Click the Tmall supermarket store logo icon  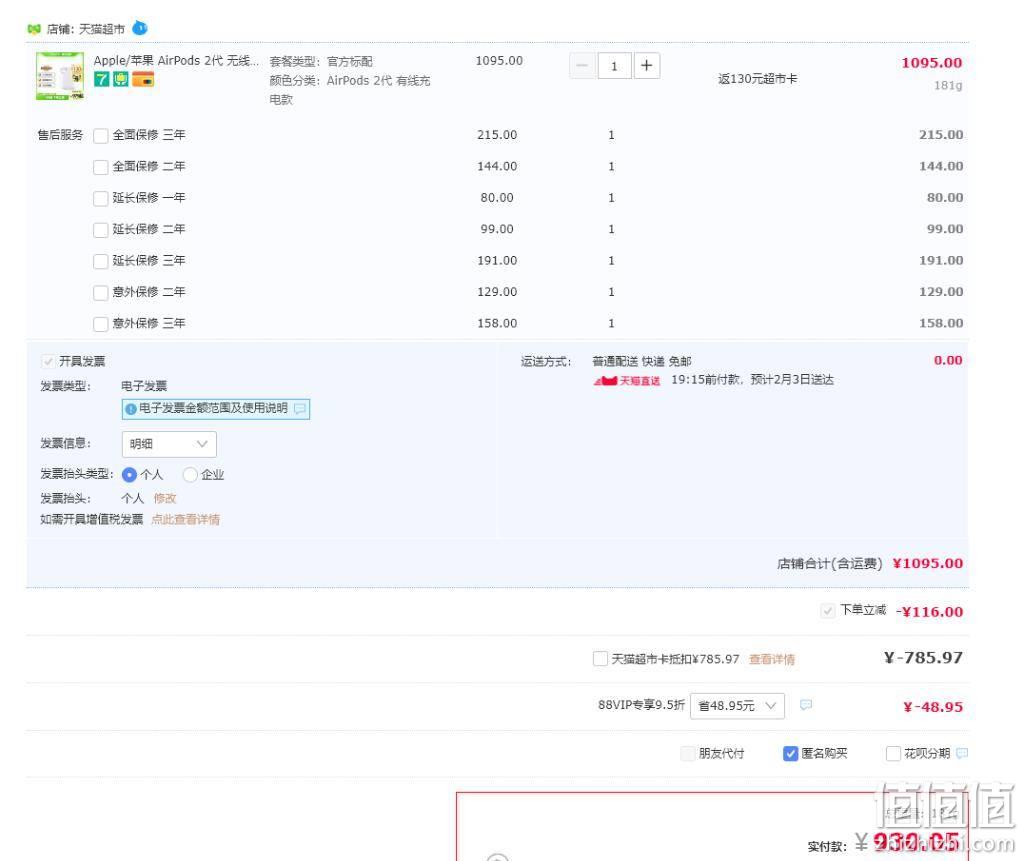click(x=34, y=29)
